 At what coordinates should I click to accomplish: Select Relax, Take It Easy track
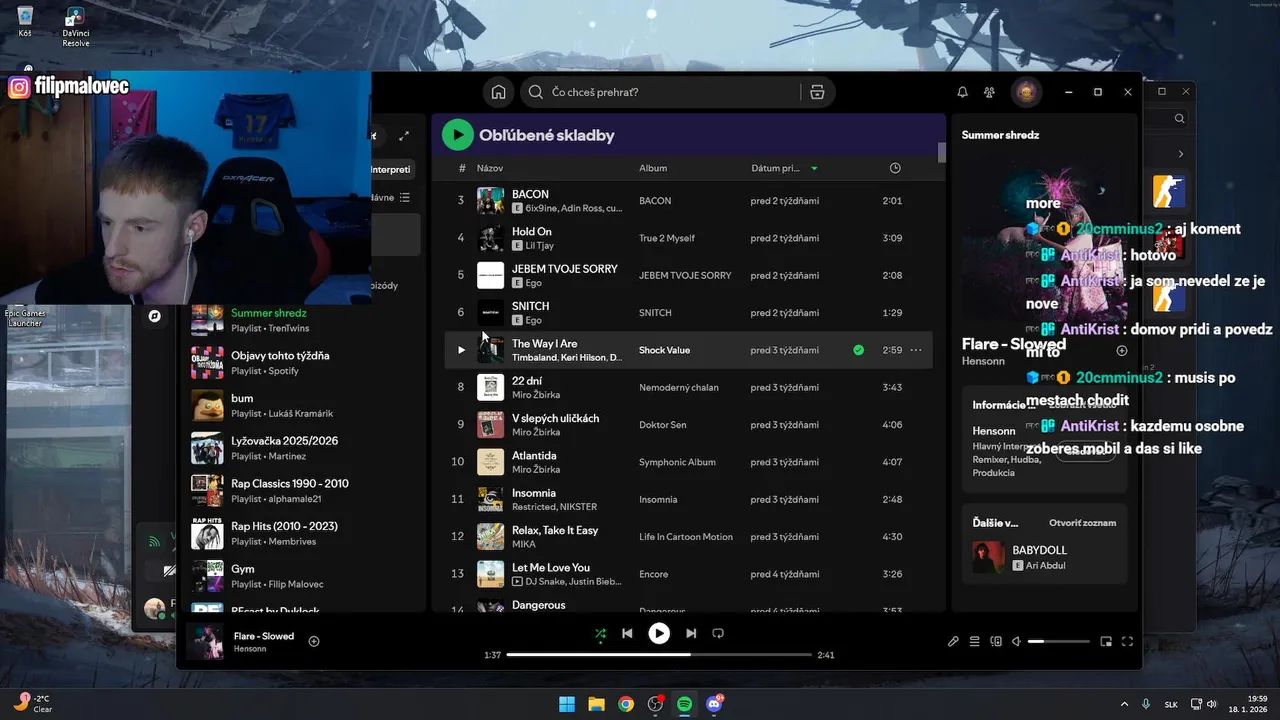(689, 536)
